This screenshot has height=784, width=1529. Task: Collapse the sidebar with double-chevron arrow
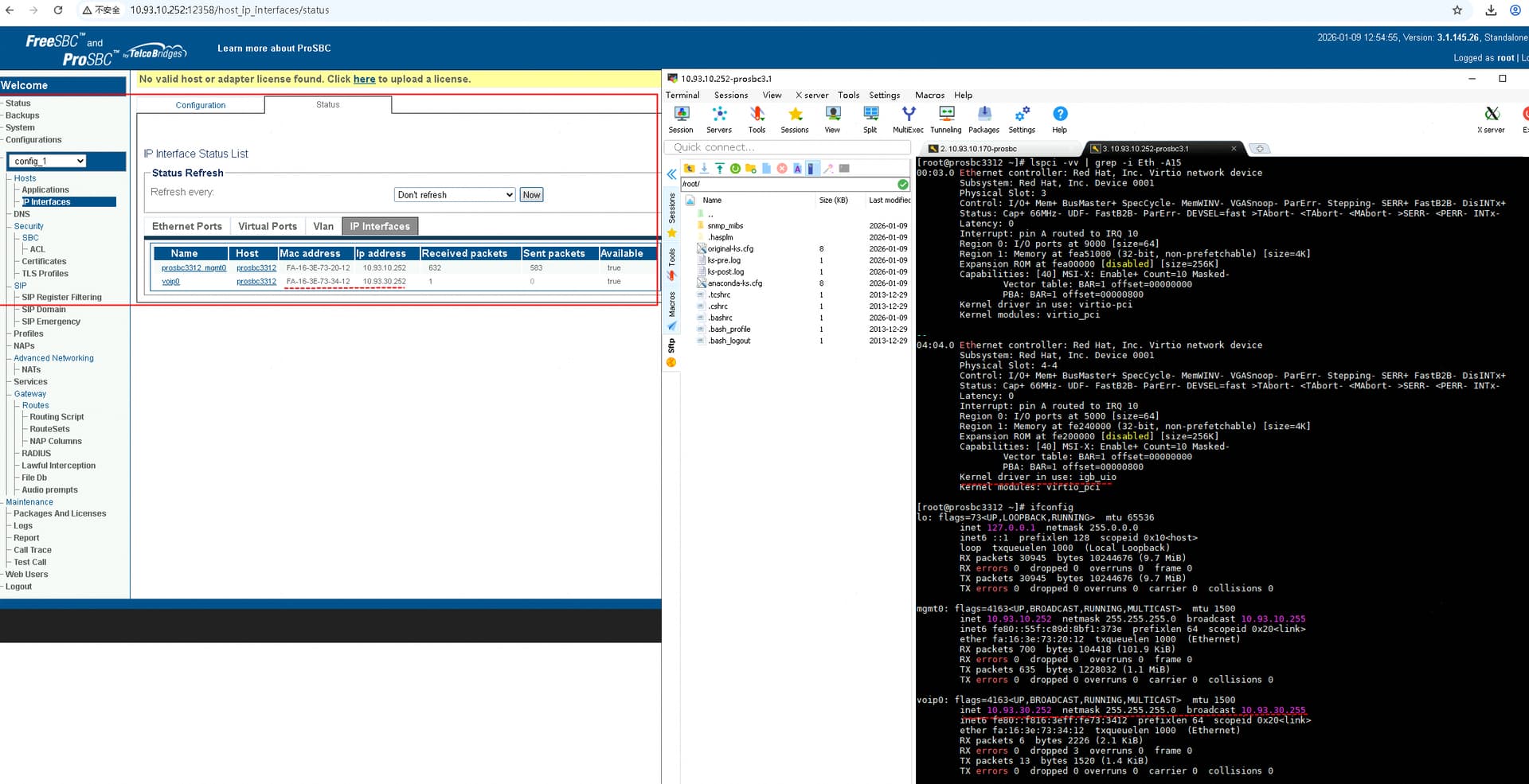(x=671, y=174)
